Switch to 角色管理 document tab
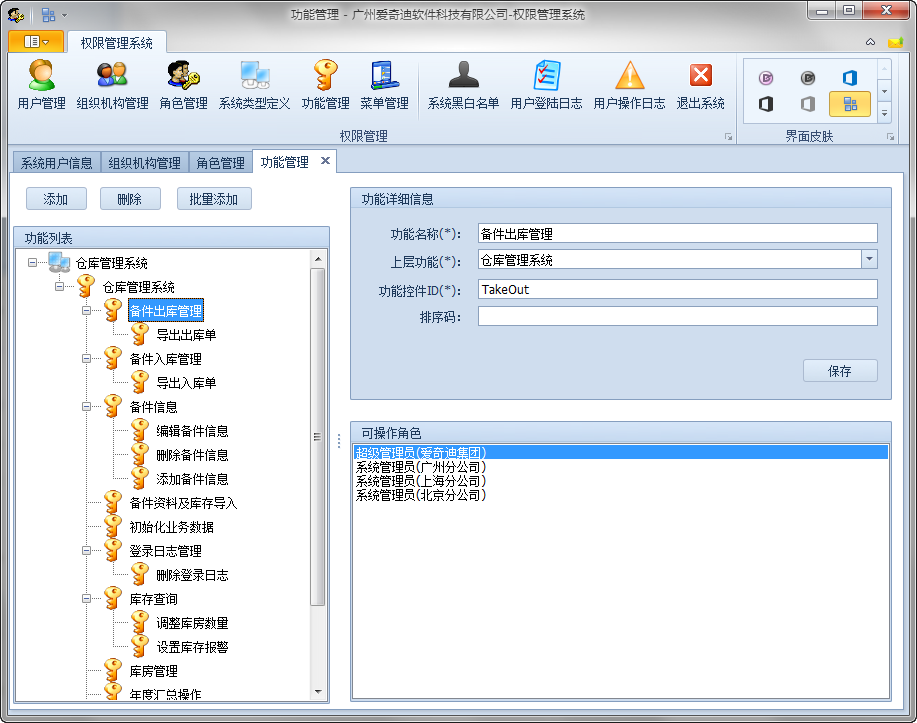This screenshot has height=723, width=917. click(220, 163)
